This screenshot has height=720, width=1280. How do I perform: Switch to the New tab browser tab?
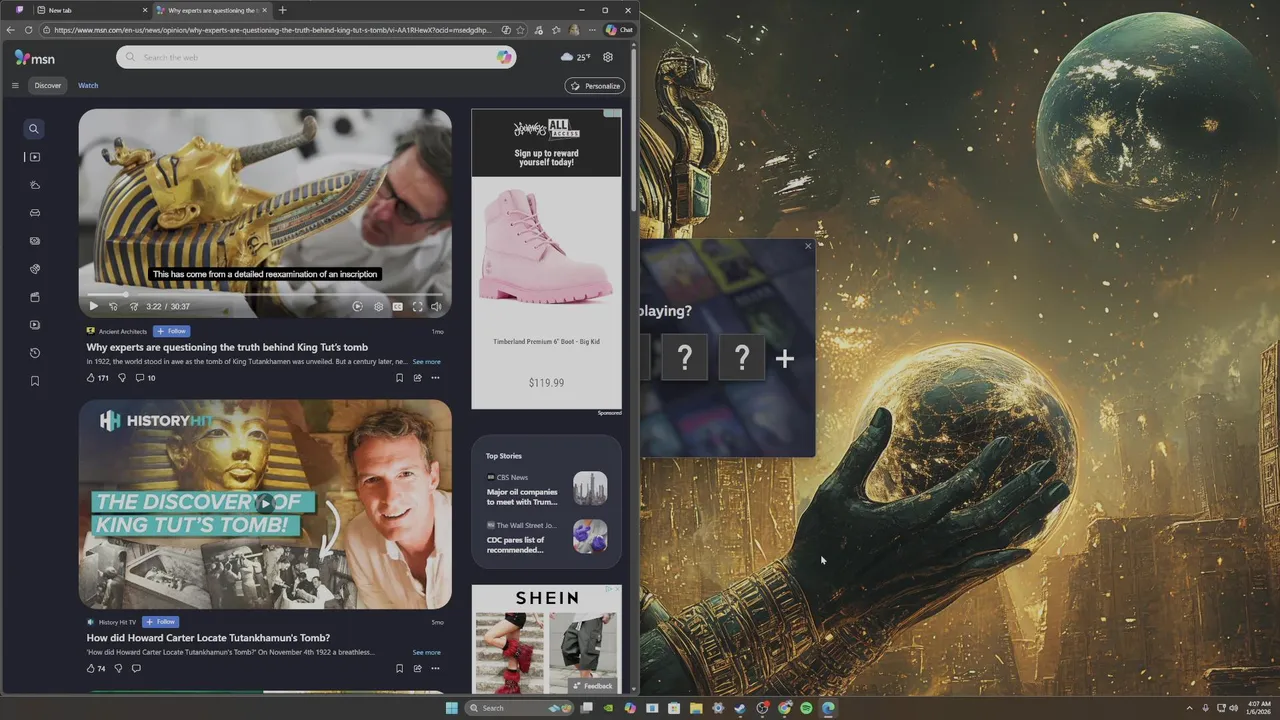click(91, 10)
